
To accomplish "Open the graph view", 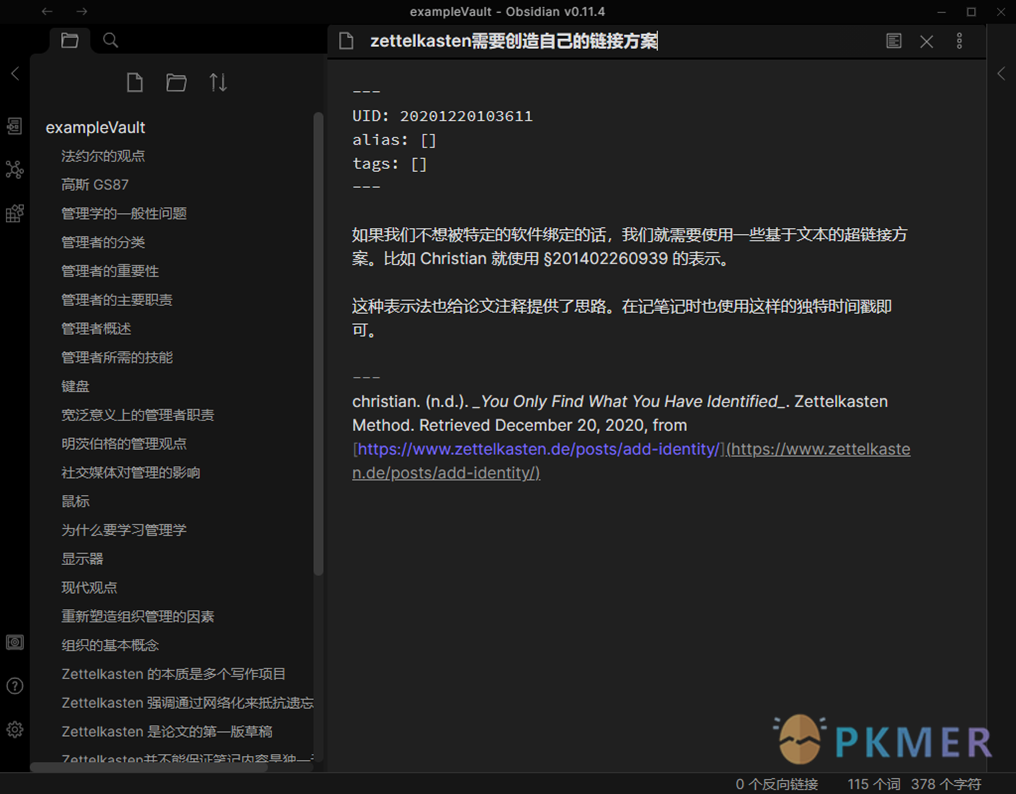I will click(x=14, y=170).
